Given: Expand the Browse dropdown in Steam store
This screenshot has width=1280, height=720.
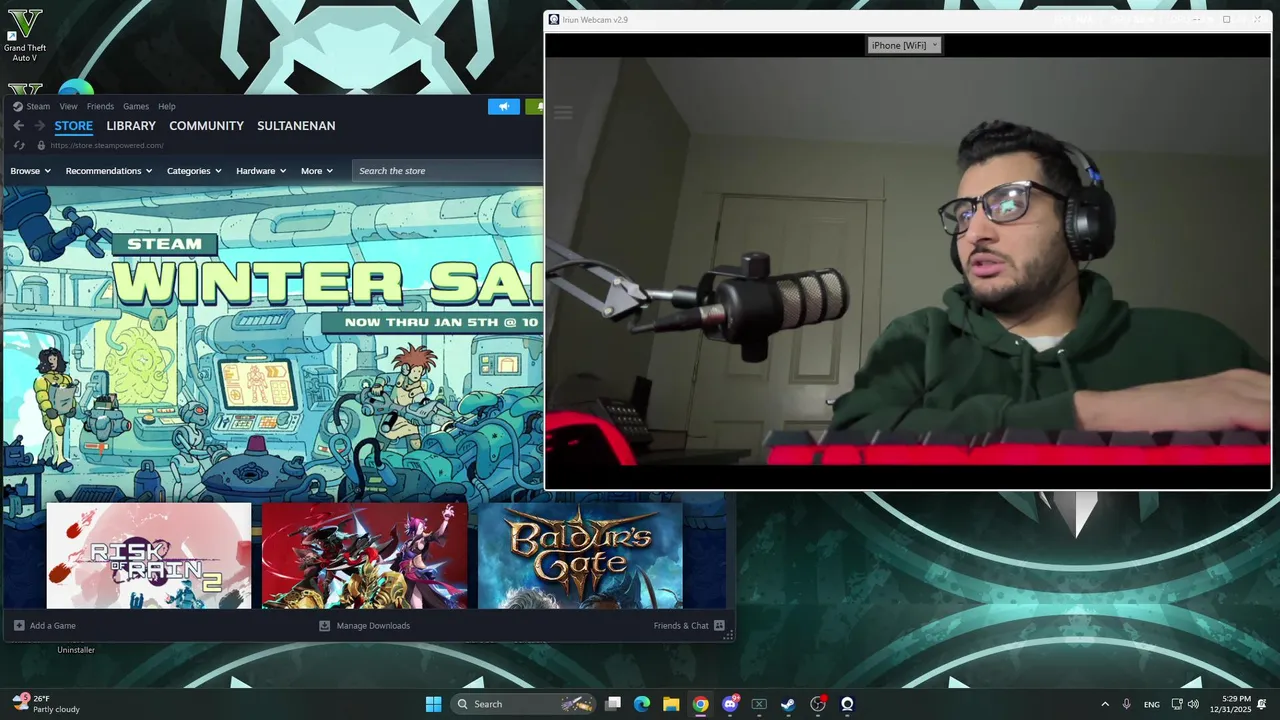Looking at the screenshot, I should (30, 171).
